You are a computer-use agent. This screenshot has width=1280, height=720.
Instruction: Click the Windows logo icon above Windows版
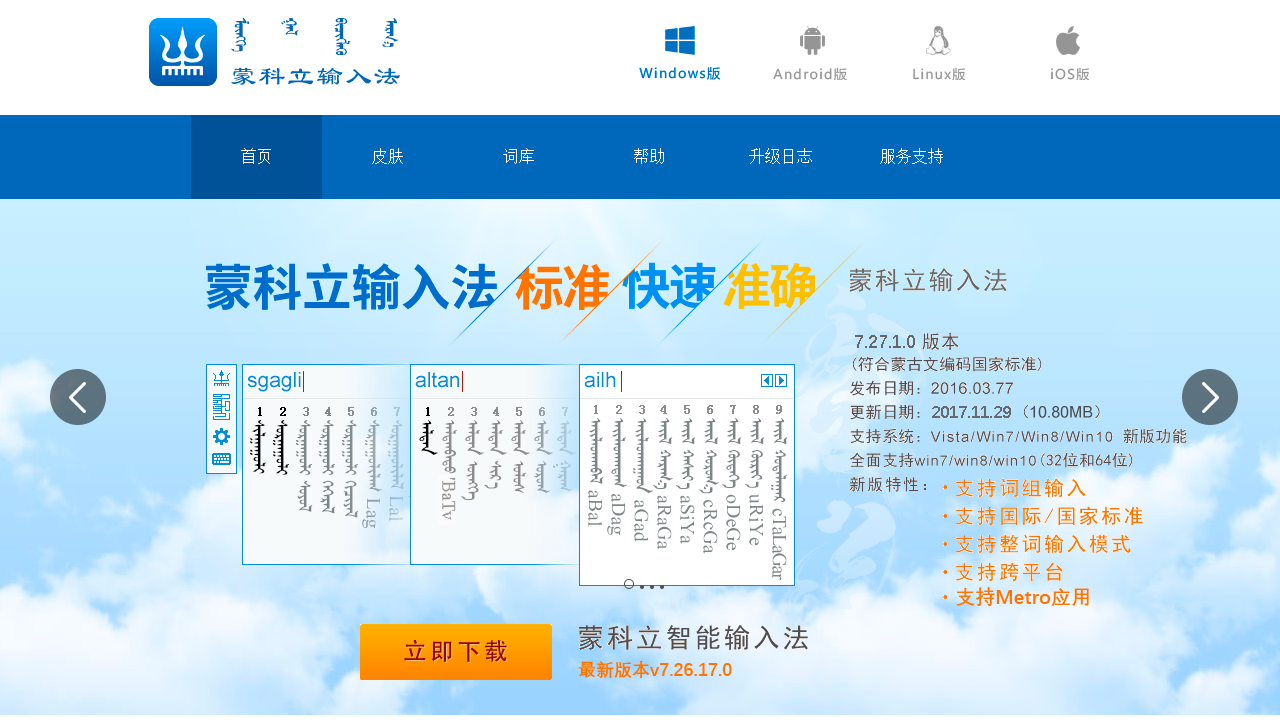[x=680, y=39]
